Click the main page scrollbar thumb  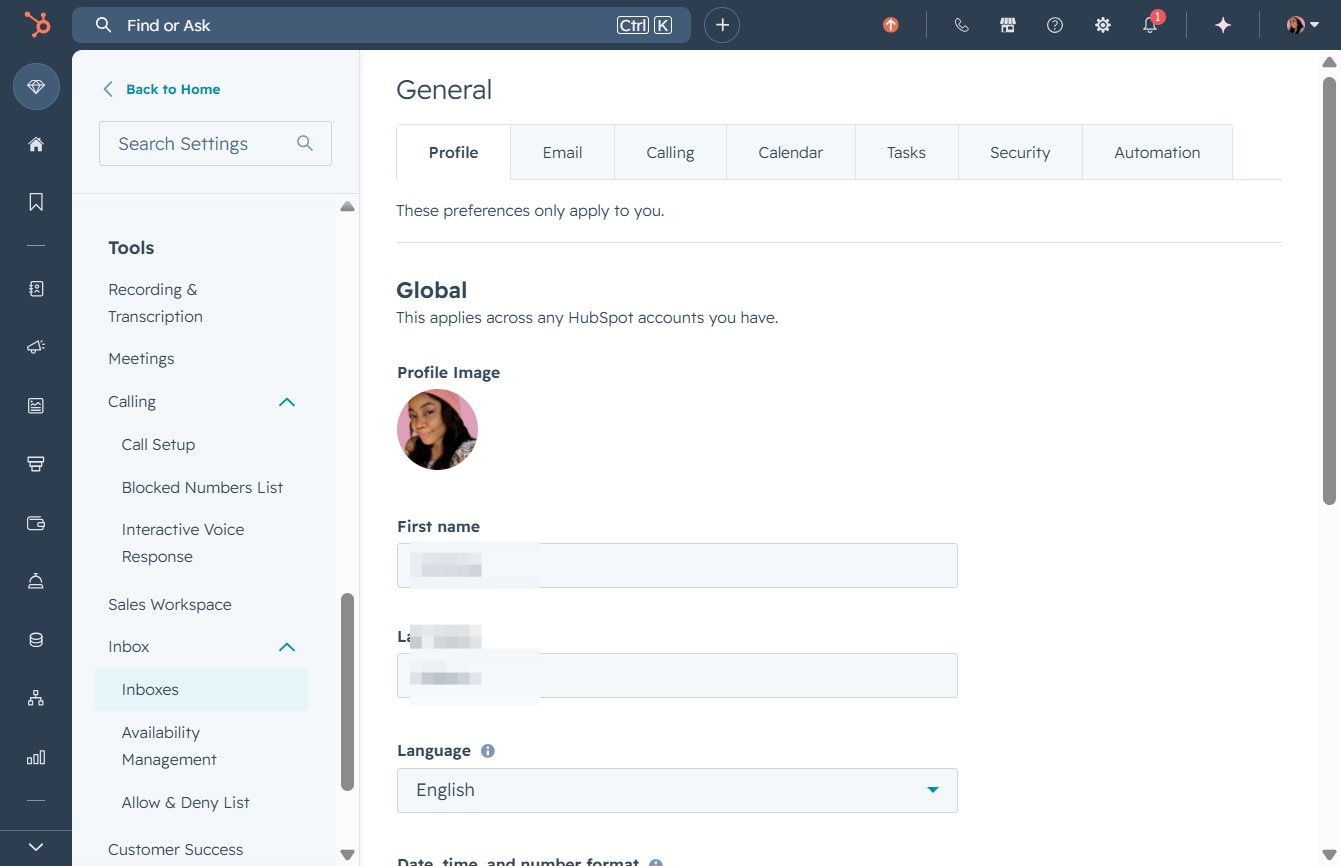1329,289
